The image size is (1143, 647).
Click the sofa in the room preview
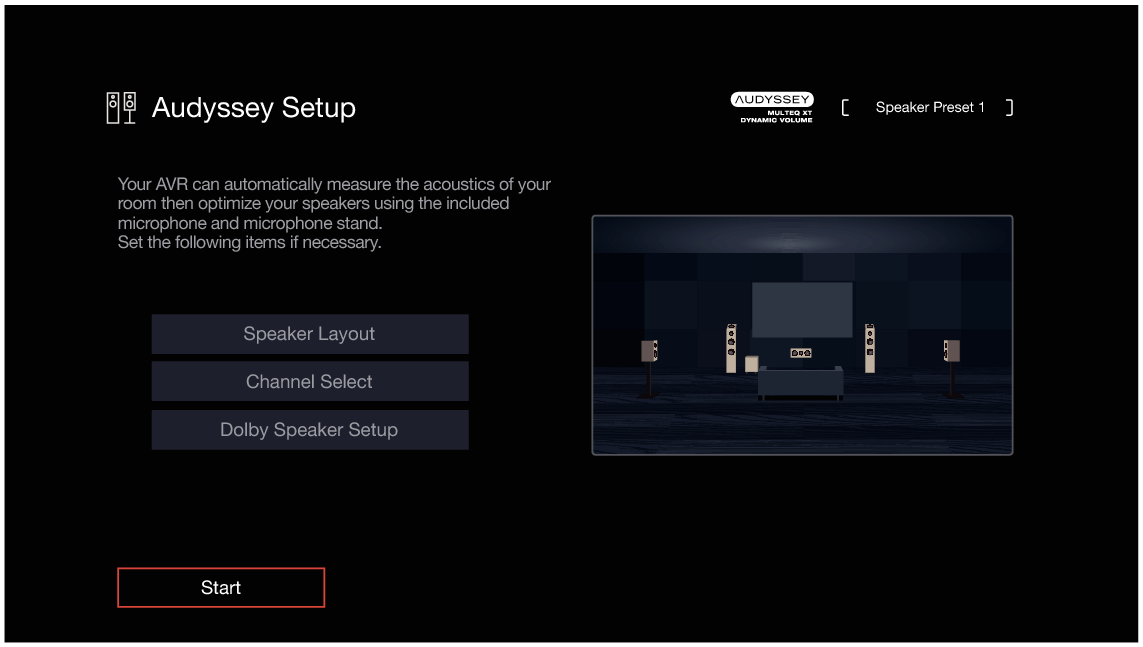click(801, 382)
